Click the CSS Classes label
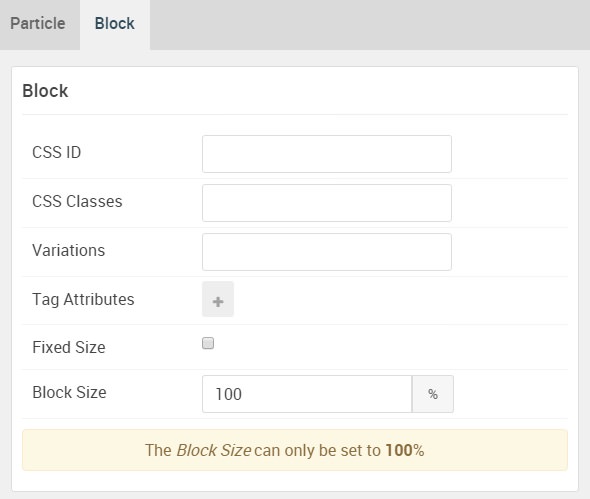The image size is (590, 499). tap(78, 201)
